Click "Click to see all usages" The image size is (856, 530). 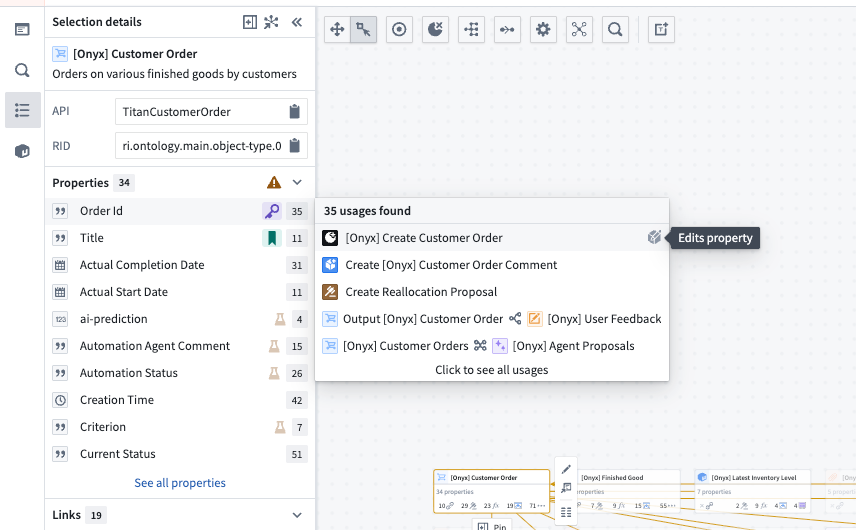(491, 370)
